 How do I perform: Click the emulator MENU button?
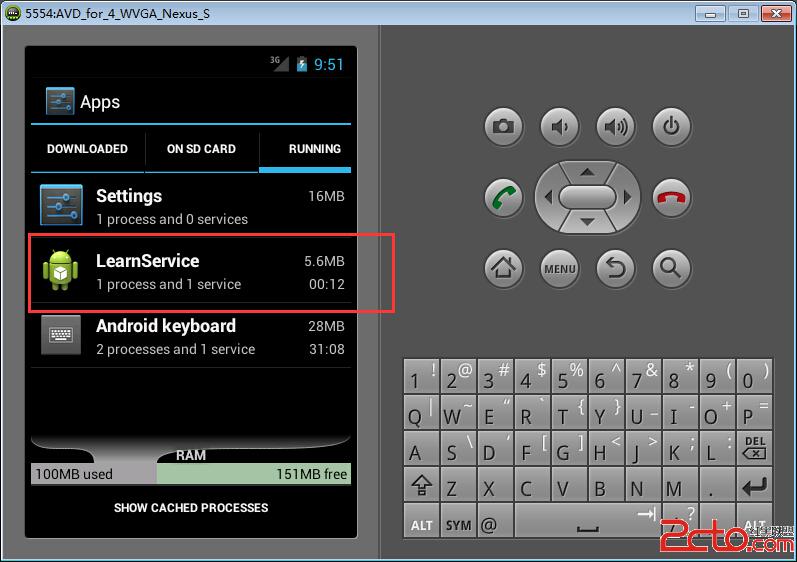tap(559, 268)
